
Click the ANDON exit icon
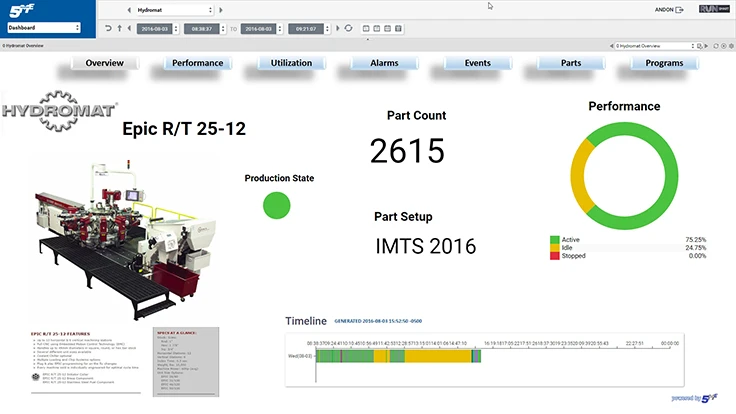pos(680,10)
